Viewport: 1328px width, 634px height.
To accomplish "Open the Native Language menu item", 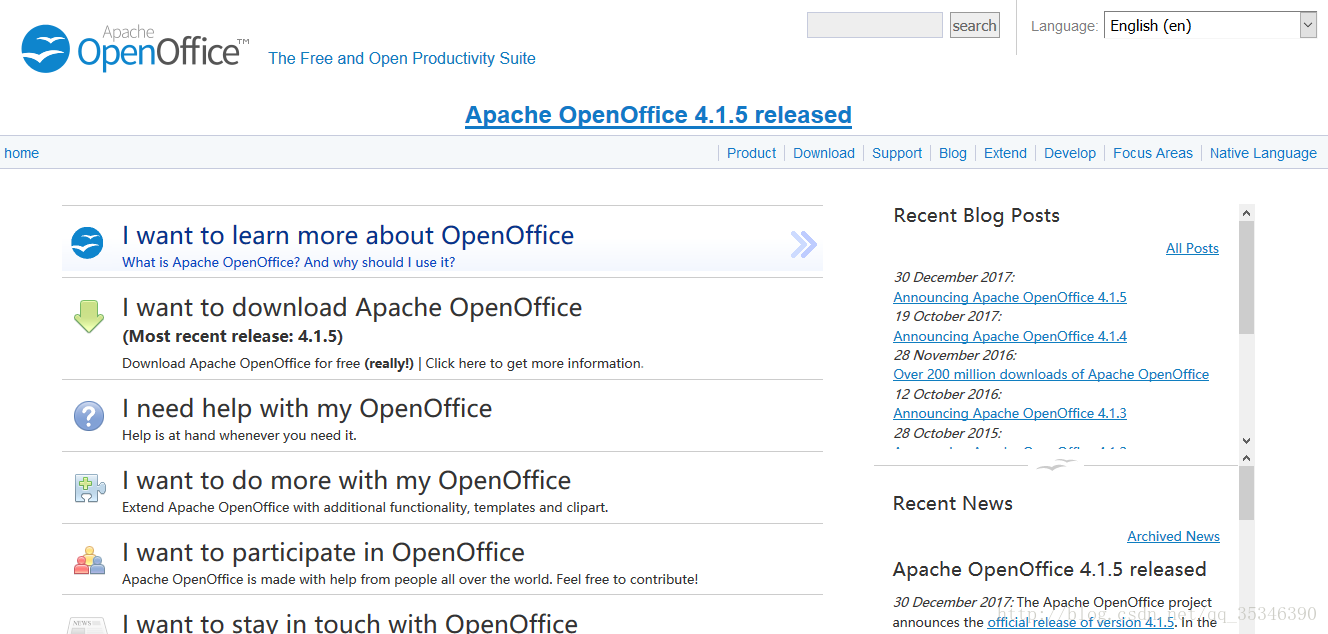I will point(1263,153).
